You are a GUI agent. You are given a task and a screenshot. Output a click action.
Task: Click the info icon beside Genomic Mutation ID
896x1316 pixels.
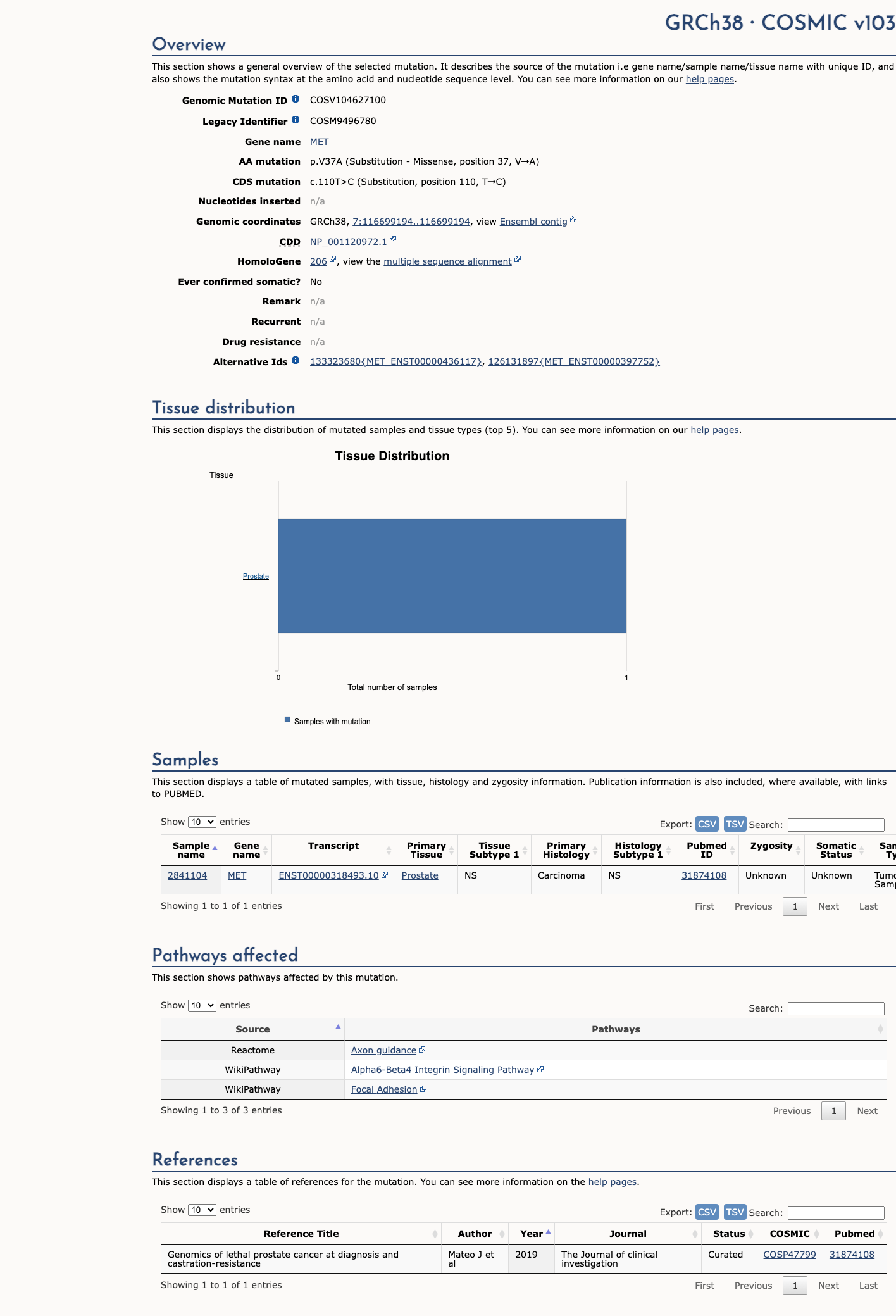click(x=296, y=99)
